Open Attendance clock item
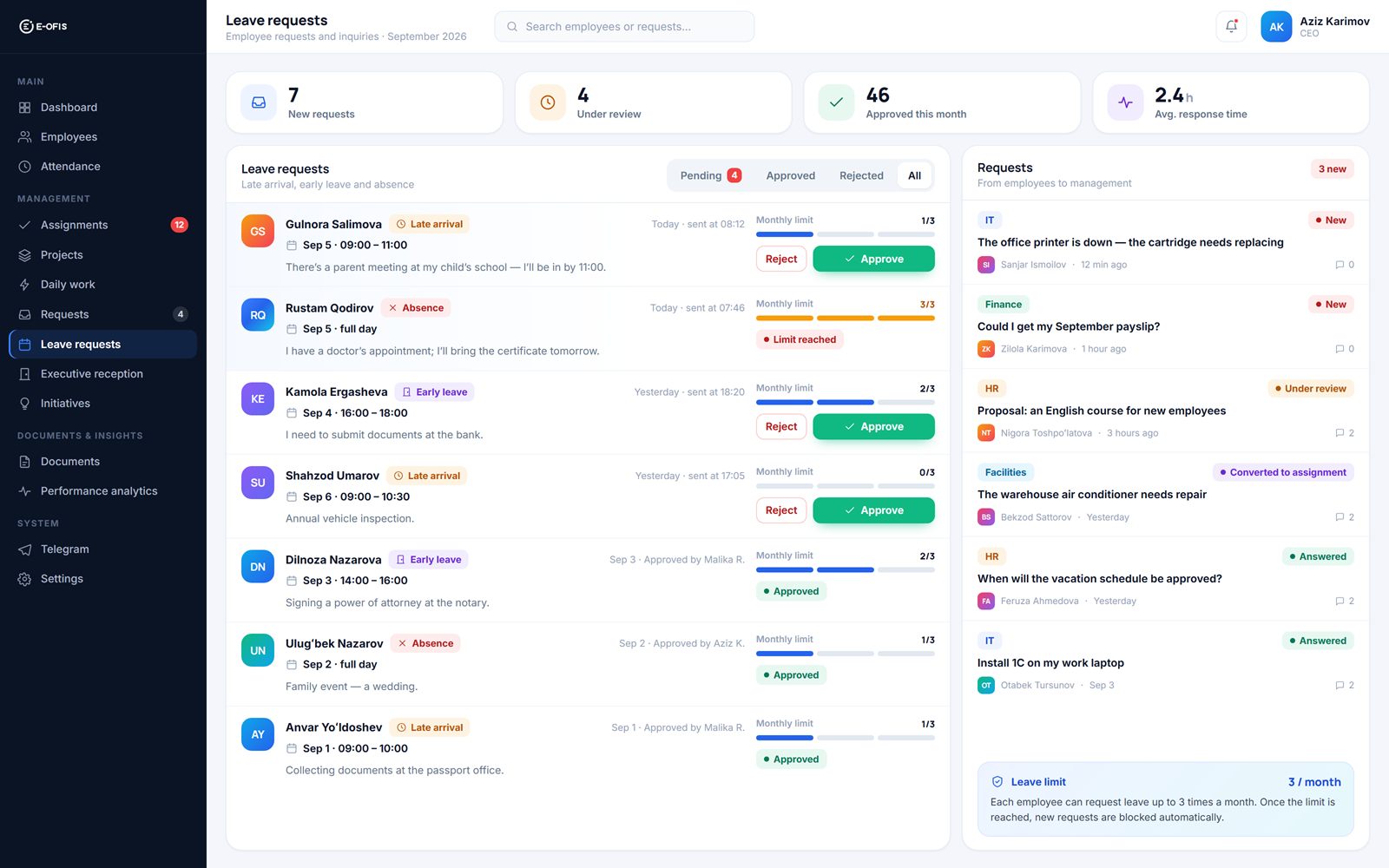Screen dimensions: 1389x868 pyautogui.click(x=102, y=167)
